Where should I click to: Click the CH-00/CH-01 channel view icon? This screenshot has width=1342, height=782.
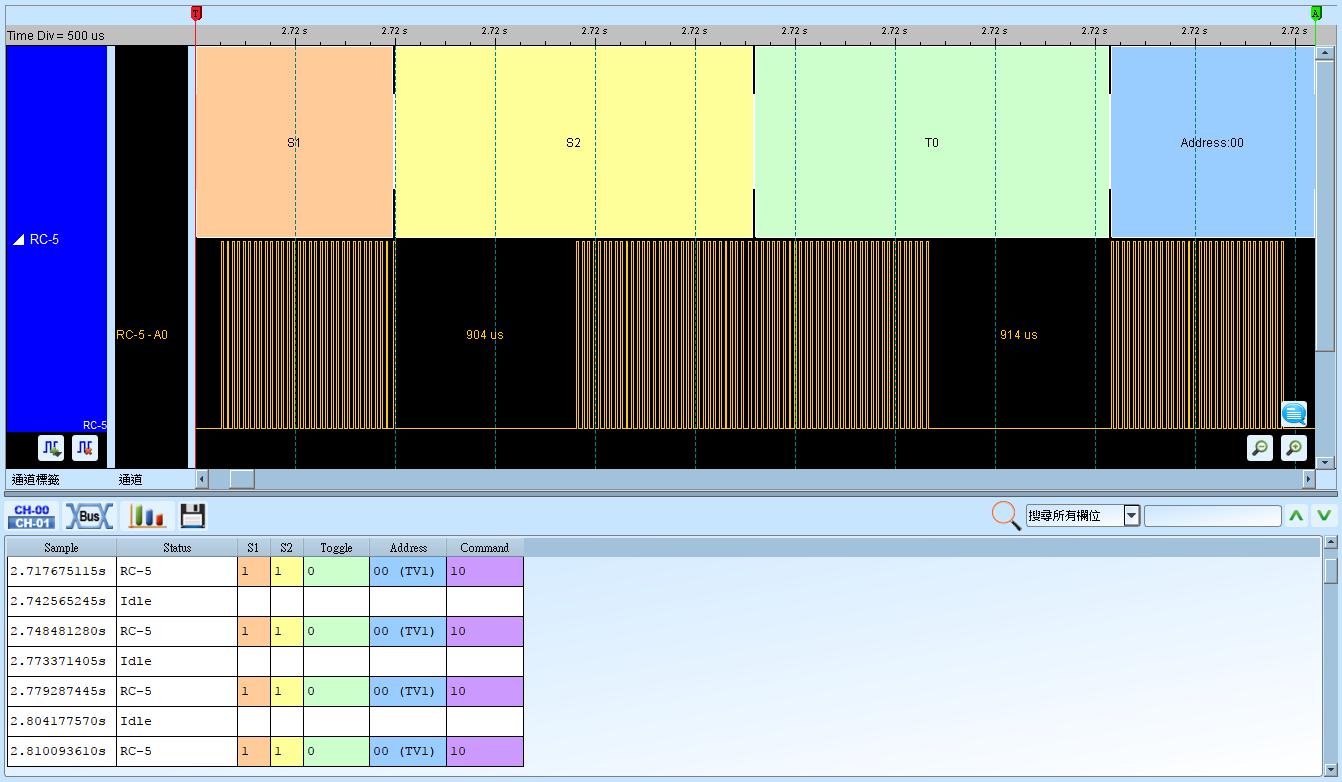(32, 516)
